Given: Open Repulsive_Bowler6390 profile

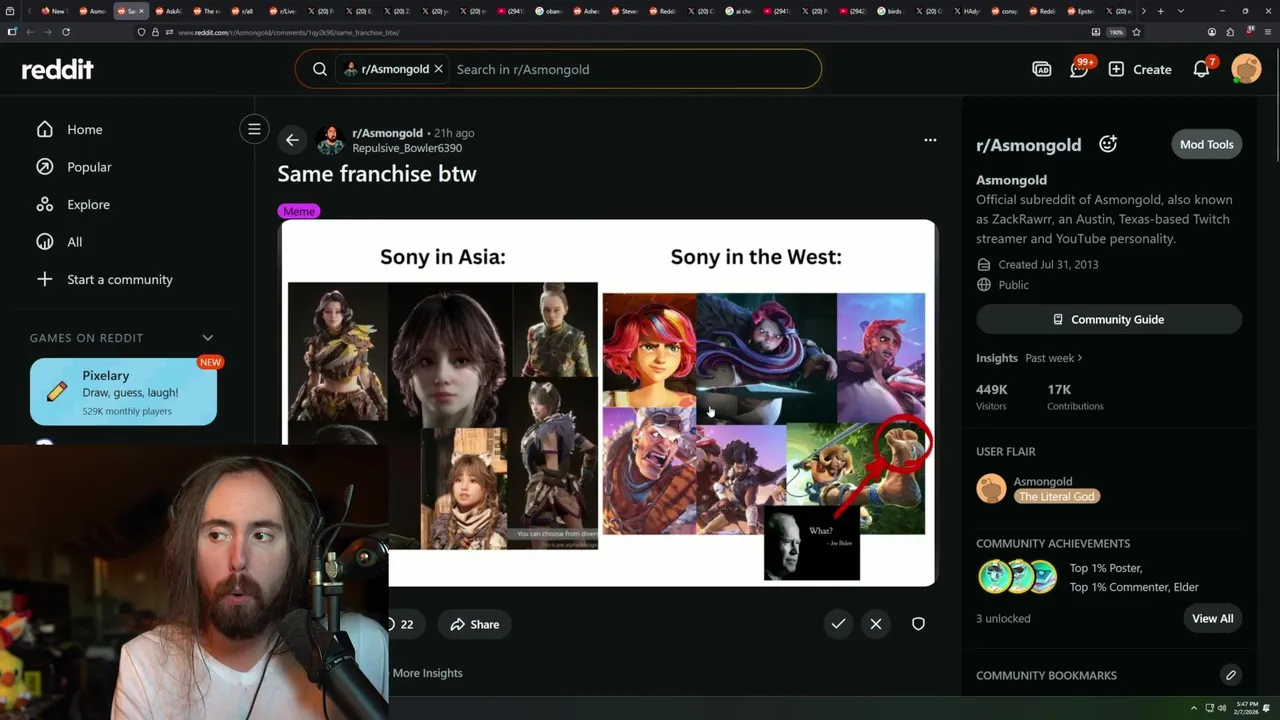Looking at the screenshot, I should [407, 148].
